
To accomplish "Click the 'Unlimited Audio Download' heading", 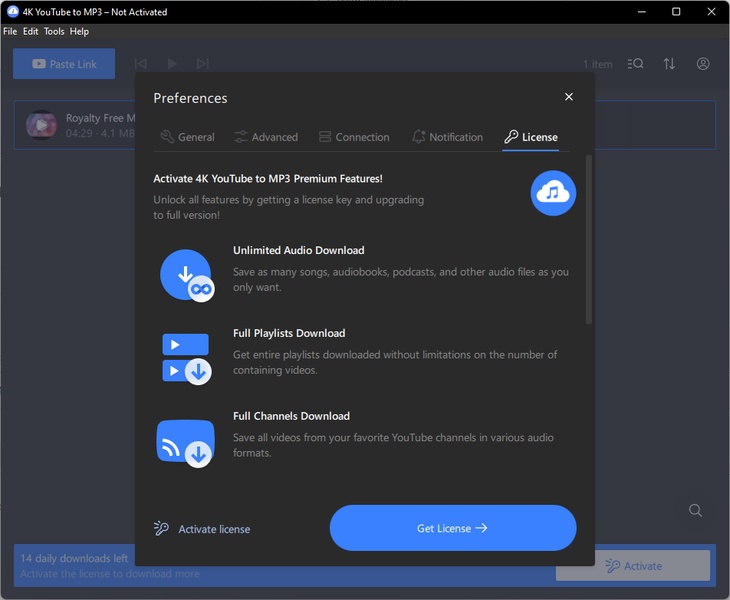I will coord(298,250).
